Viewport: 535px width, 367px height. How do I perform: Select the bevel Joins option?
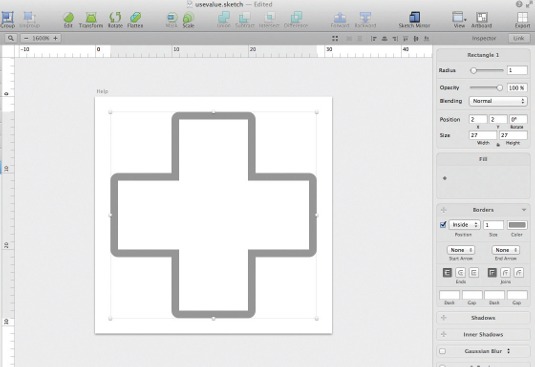click(x=519, y=272)
